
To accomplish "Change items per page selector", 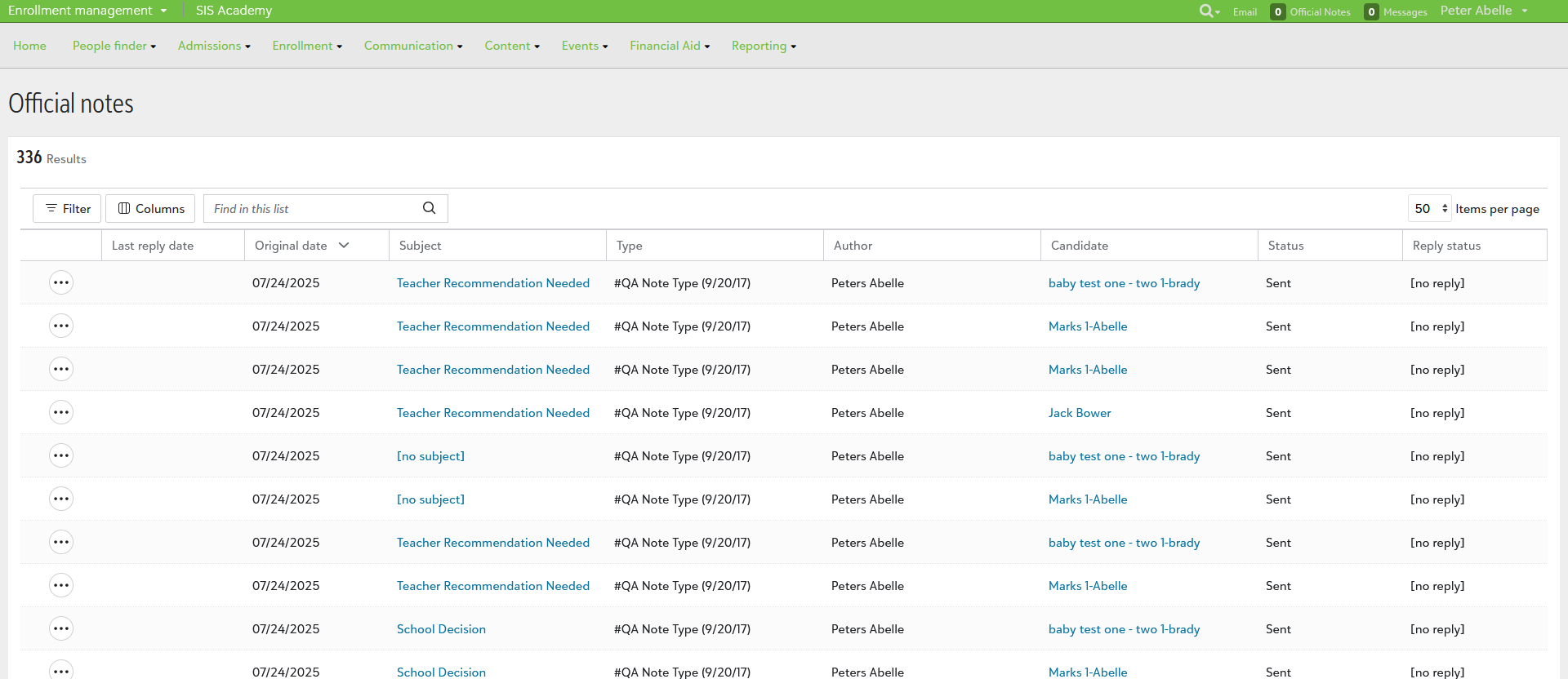I will coord(1430,208).
